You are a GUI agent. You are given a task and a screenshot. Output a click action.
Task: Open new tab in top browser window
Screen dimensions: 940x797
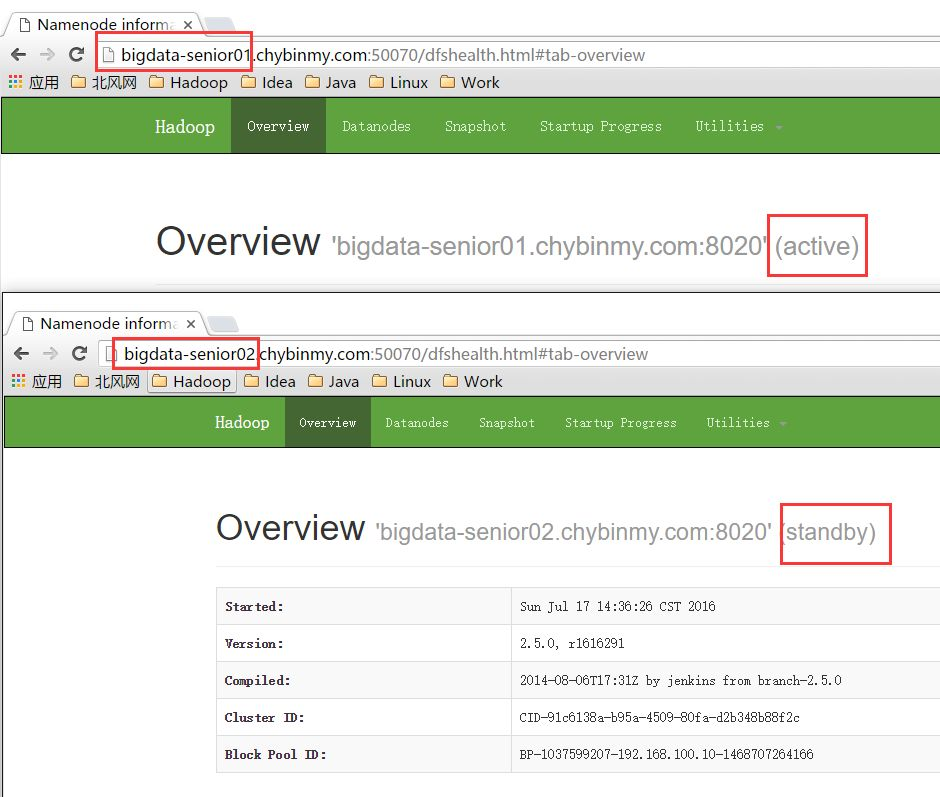[219, 25]
